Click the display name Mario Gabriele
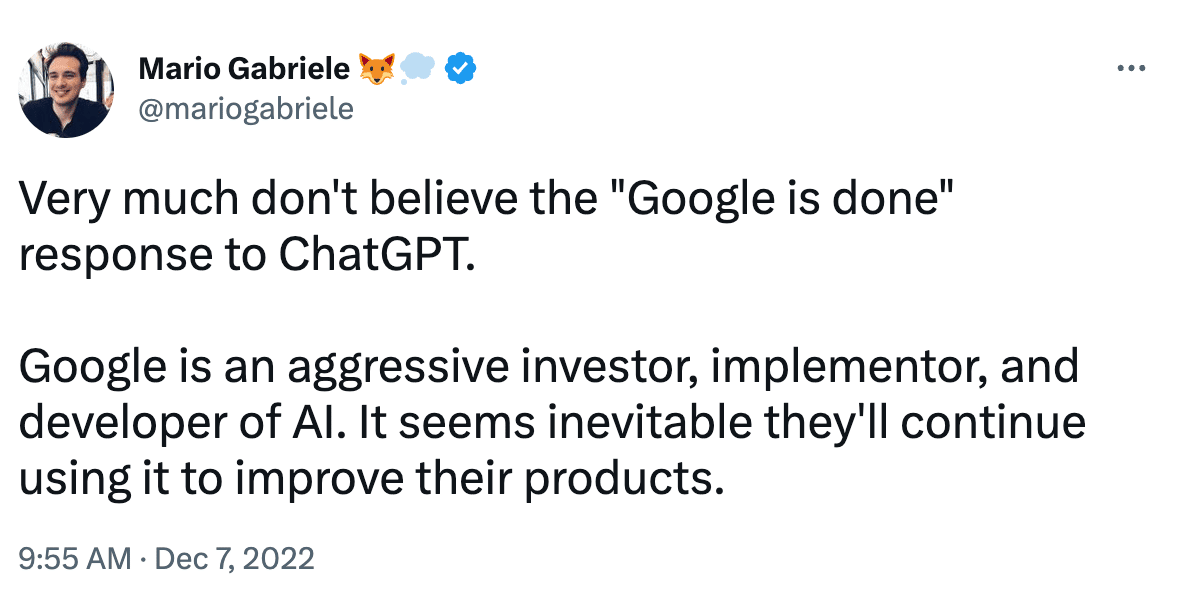Viewport: 1178px width, 610px height. (244, 69)
